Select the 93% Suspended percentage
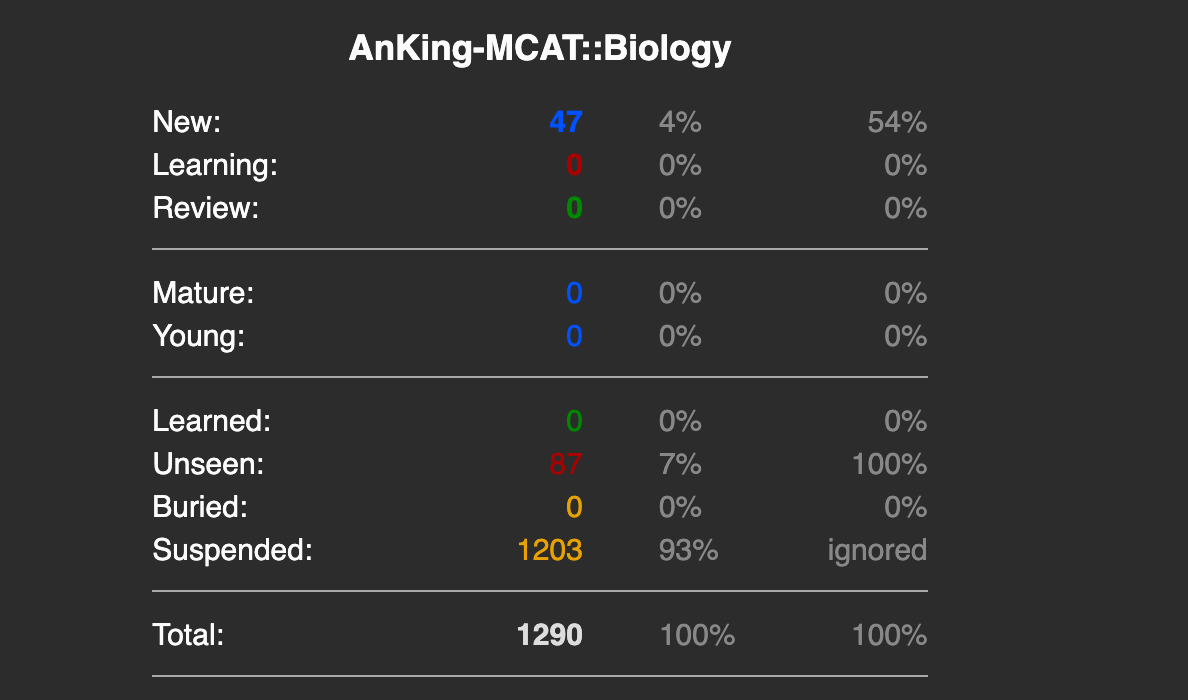 pyautogui.click(x=688, y=550)
